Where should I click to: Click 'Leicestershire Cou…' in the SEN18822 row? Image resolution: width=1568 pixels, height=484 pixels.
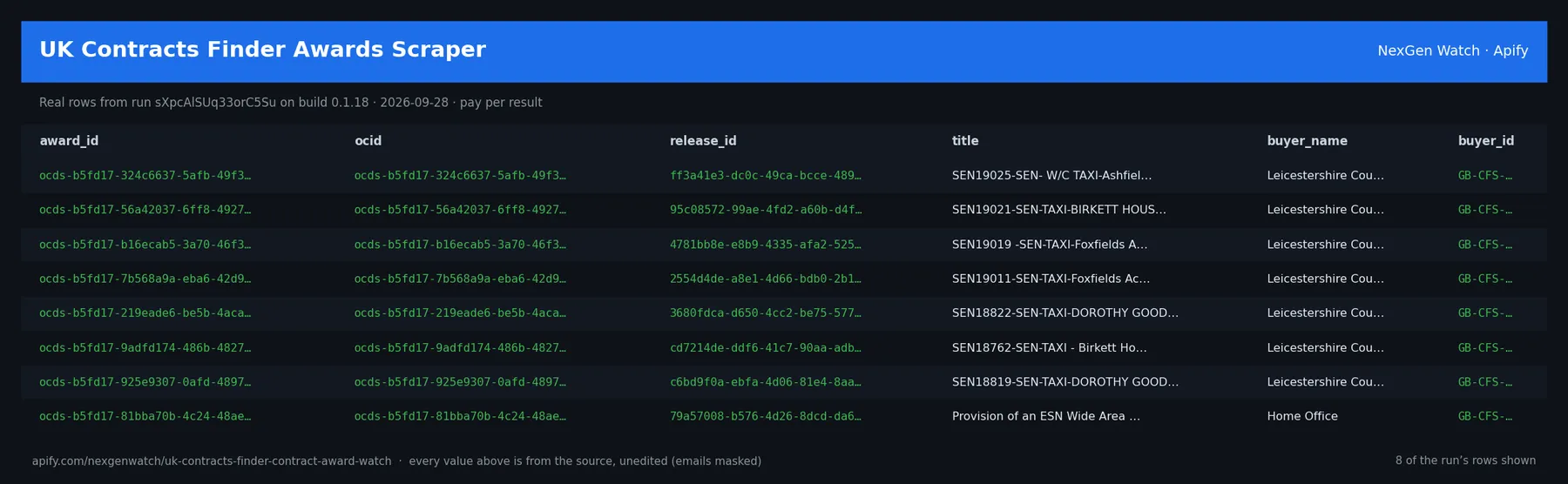pos(1325,313)
